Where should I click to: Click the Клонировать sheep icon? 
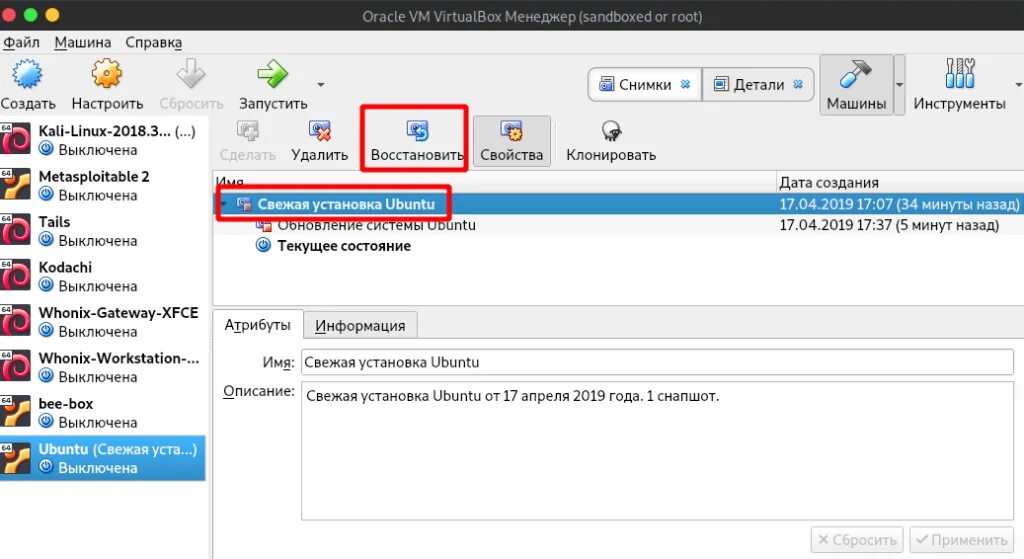click(611, 131)
